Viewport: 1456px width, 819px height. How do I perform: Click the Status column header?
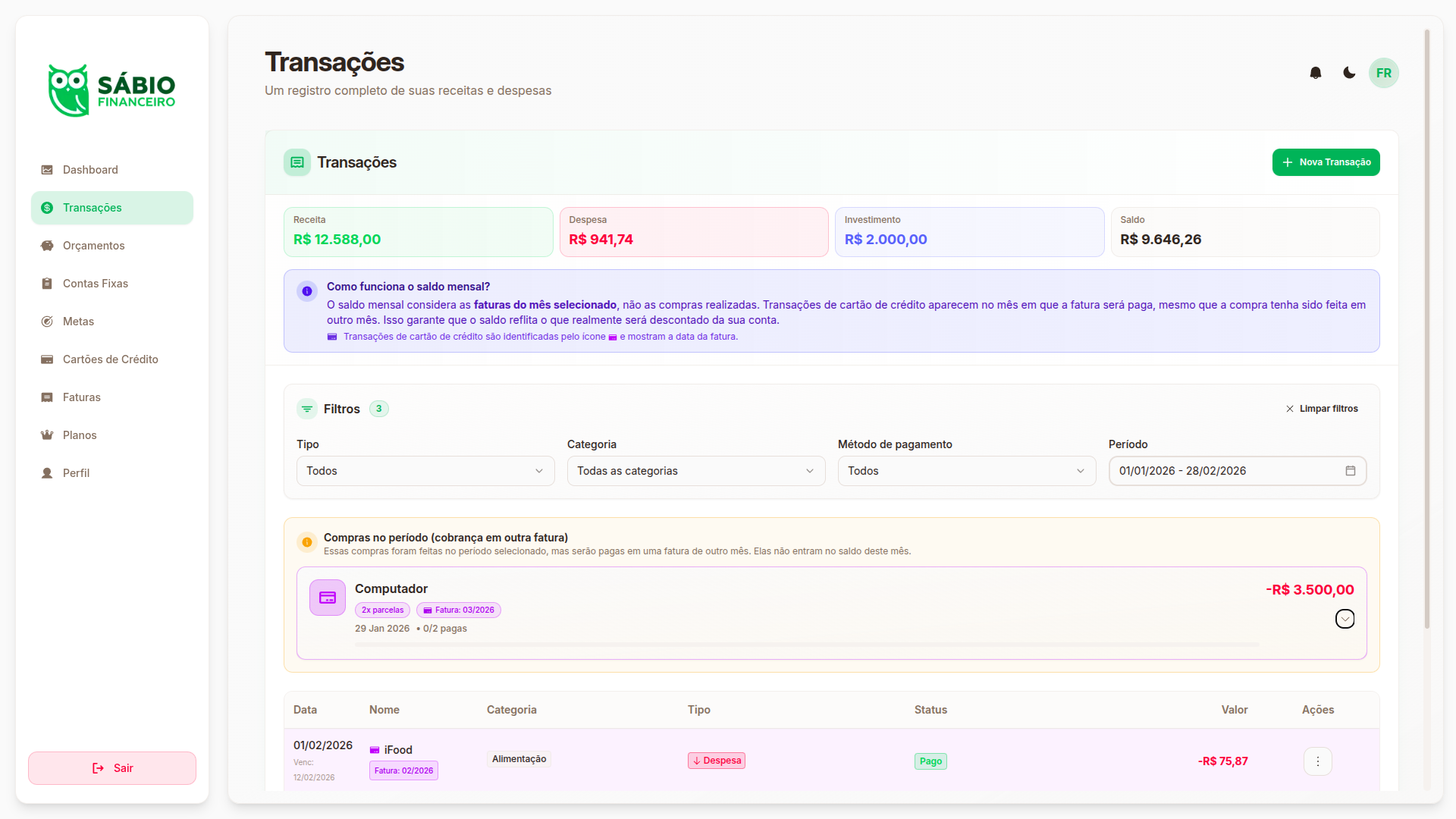pyautogui.click(x=930, y=710)
